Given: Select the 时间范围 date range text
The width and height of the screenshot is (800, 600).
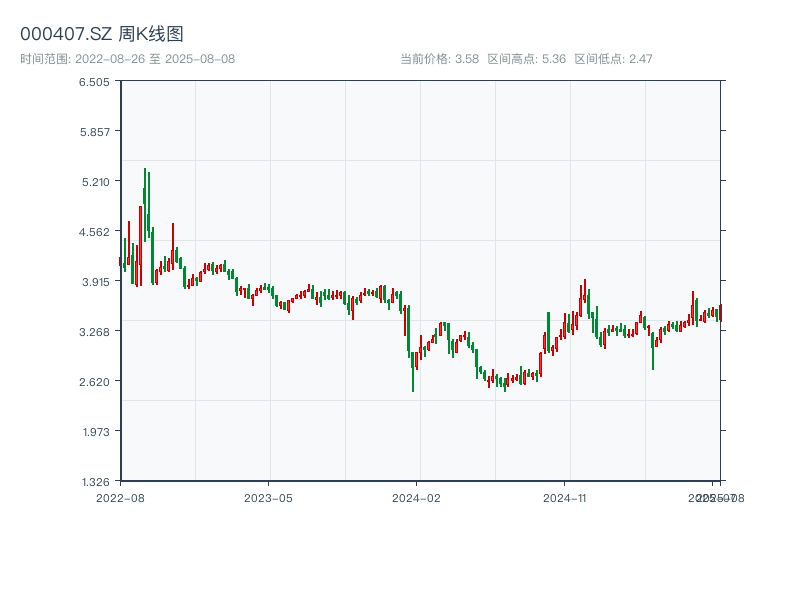Looking at the screenshot, I should [127, 59].
